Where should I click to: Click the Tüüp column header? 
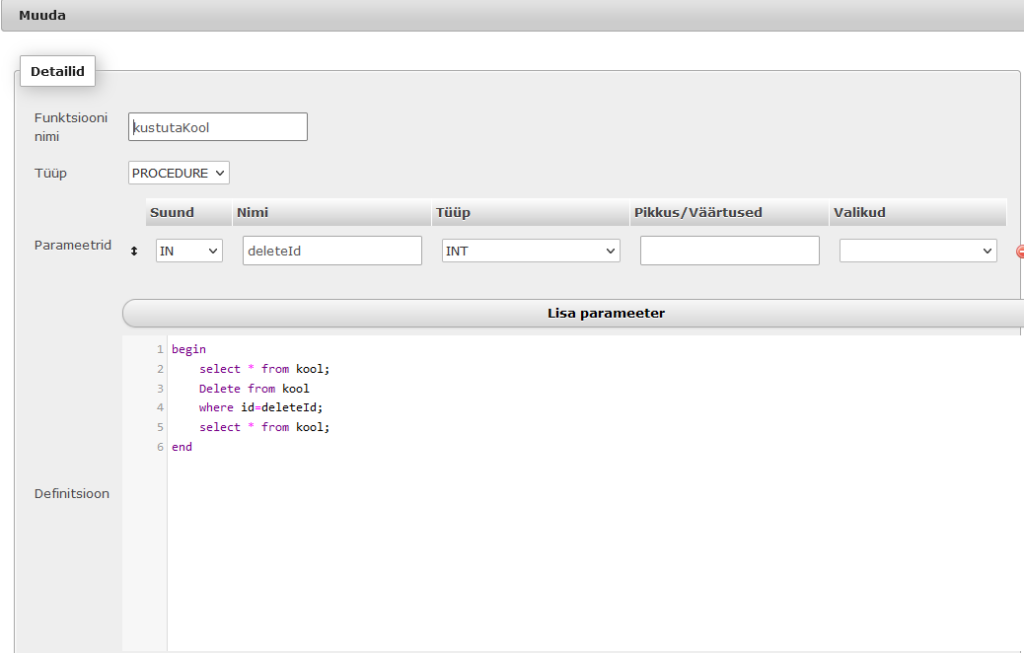530,212
